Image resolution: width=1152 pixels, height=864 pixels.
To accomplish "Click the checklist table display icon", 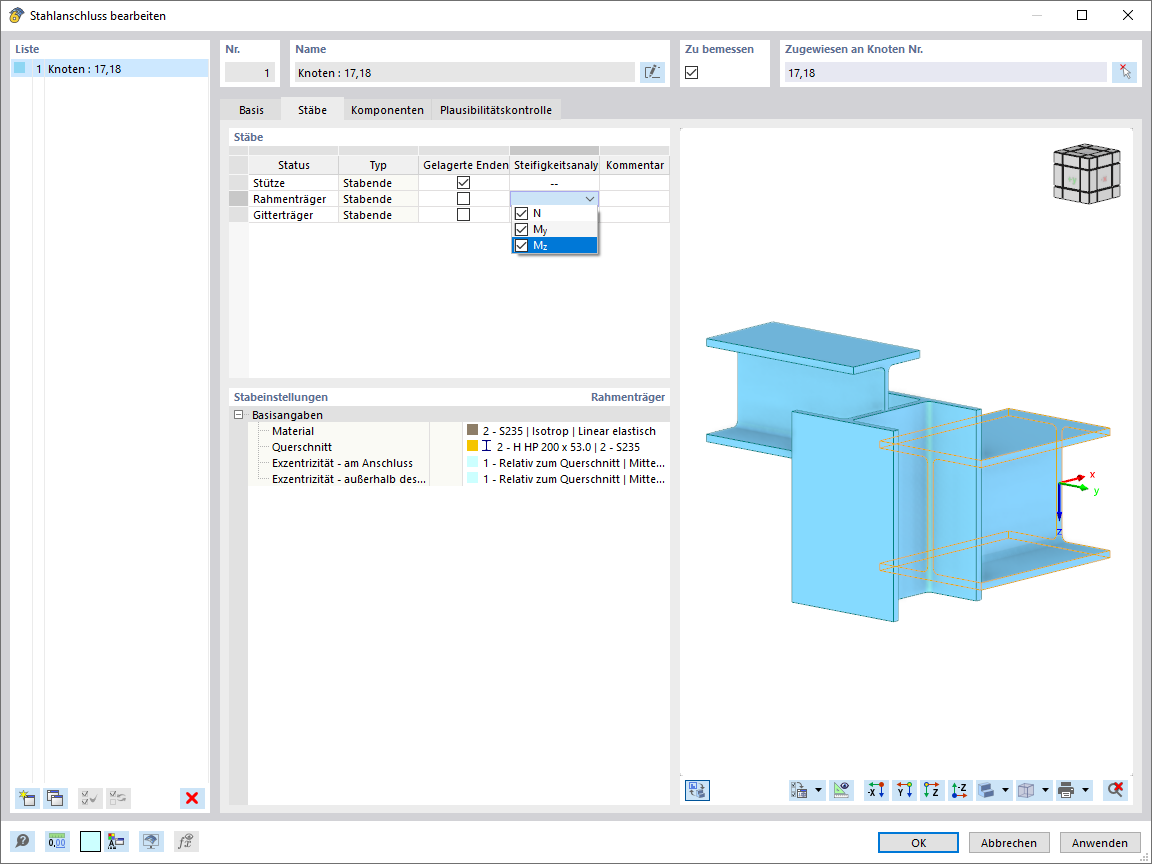I will 799,790.
